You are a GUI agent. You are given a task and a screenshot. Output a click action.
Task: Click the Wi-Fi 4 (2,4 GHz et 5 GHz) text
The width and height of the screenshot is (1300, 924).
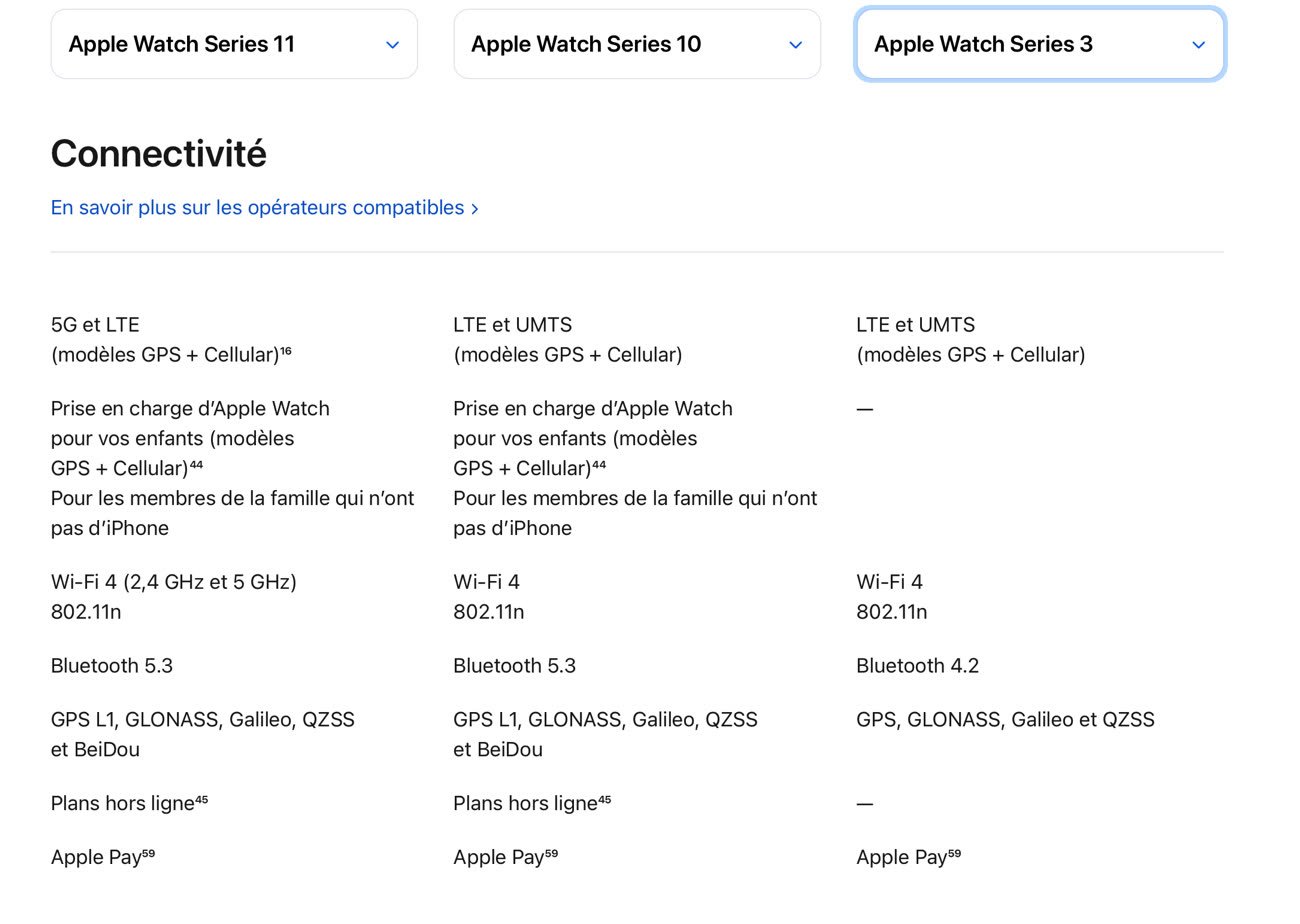[174, 582]
